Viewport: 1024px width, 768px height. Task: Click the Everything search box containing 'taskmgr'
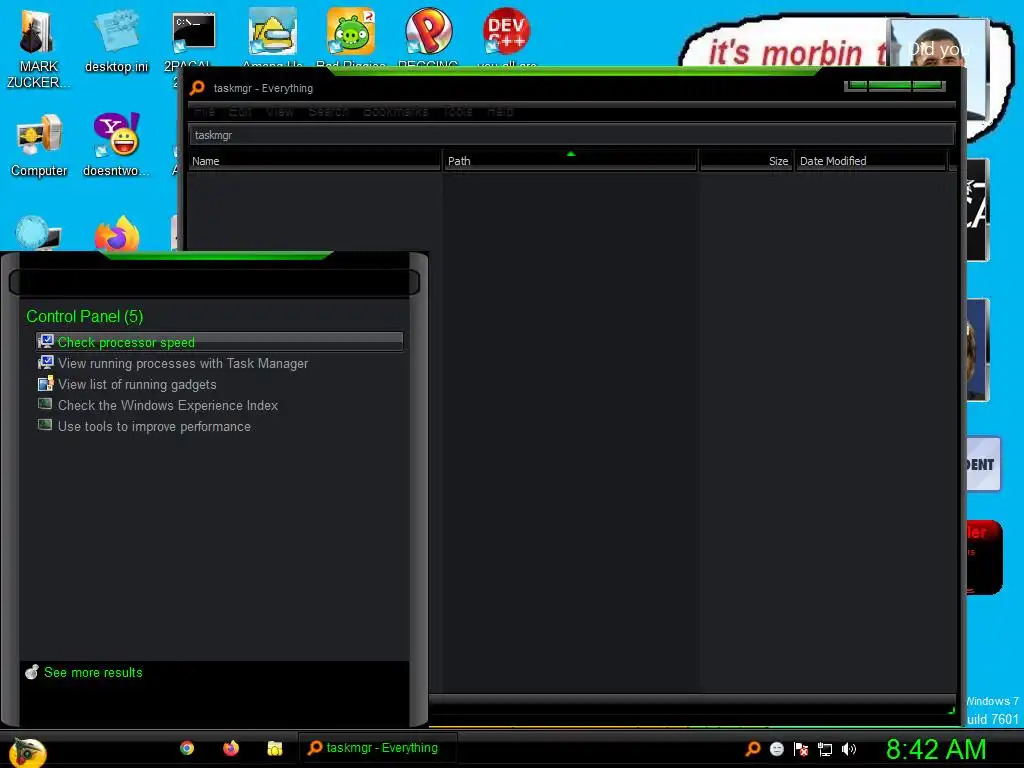[571, 135]
